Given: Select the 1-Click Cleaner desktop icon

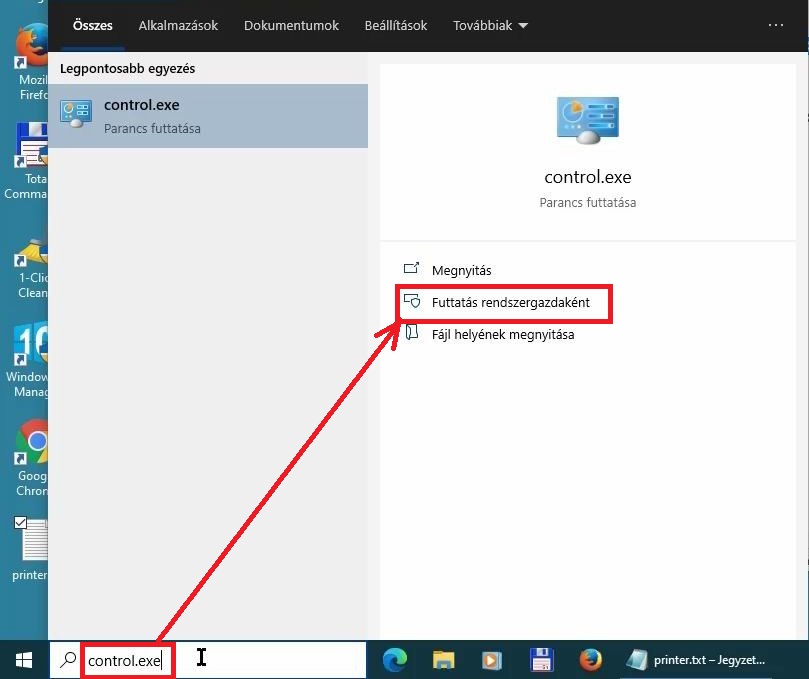Looking at the screenshot, I should [31, 268].
